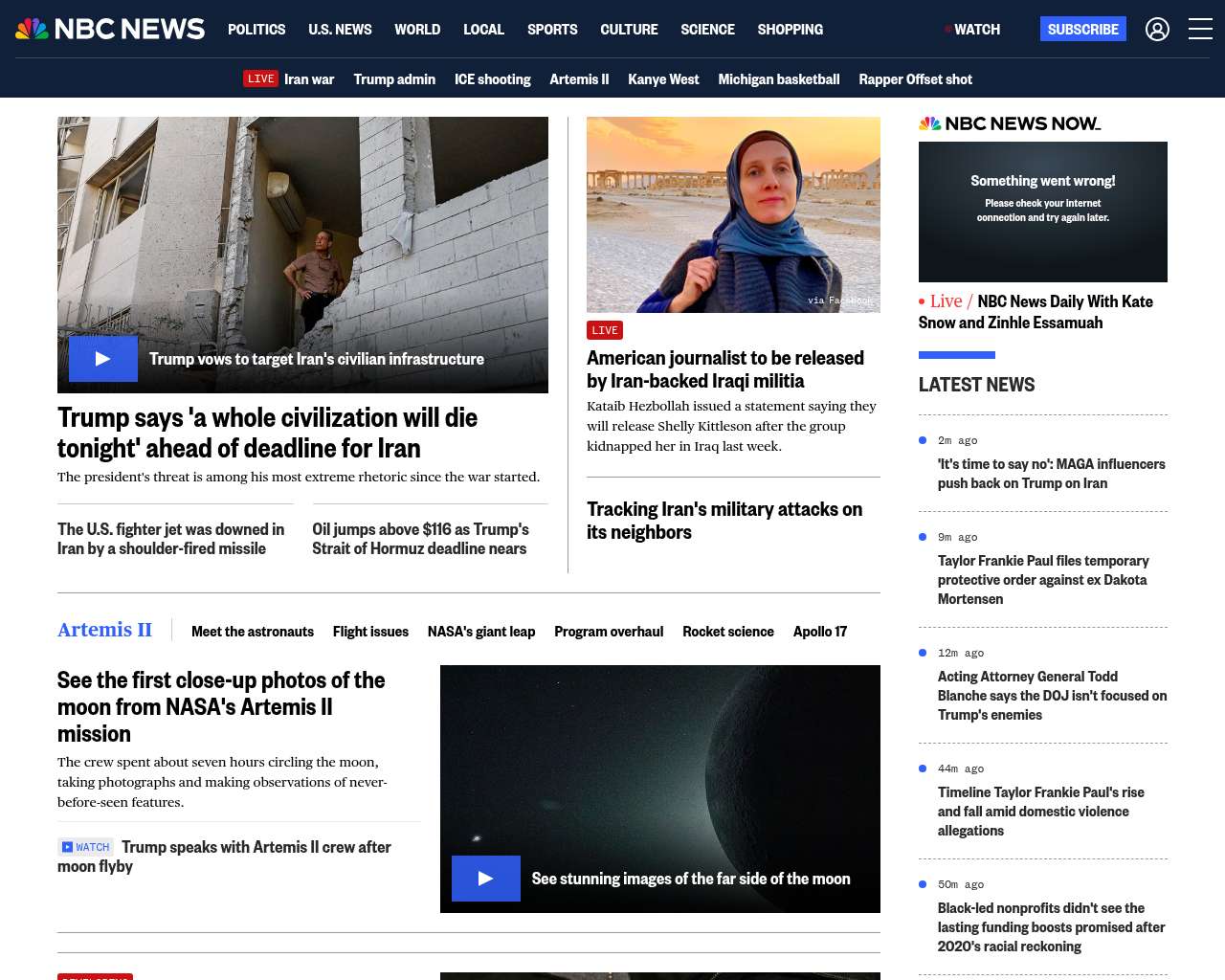Select the Rocket science tab
This screenshot has height=980, width=1225.
[728, 632]
